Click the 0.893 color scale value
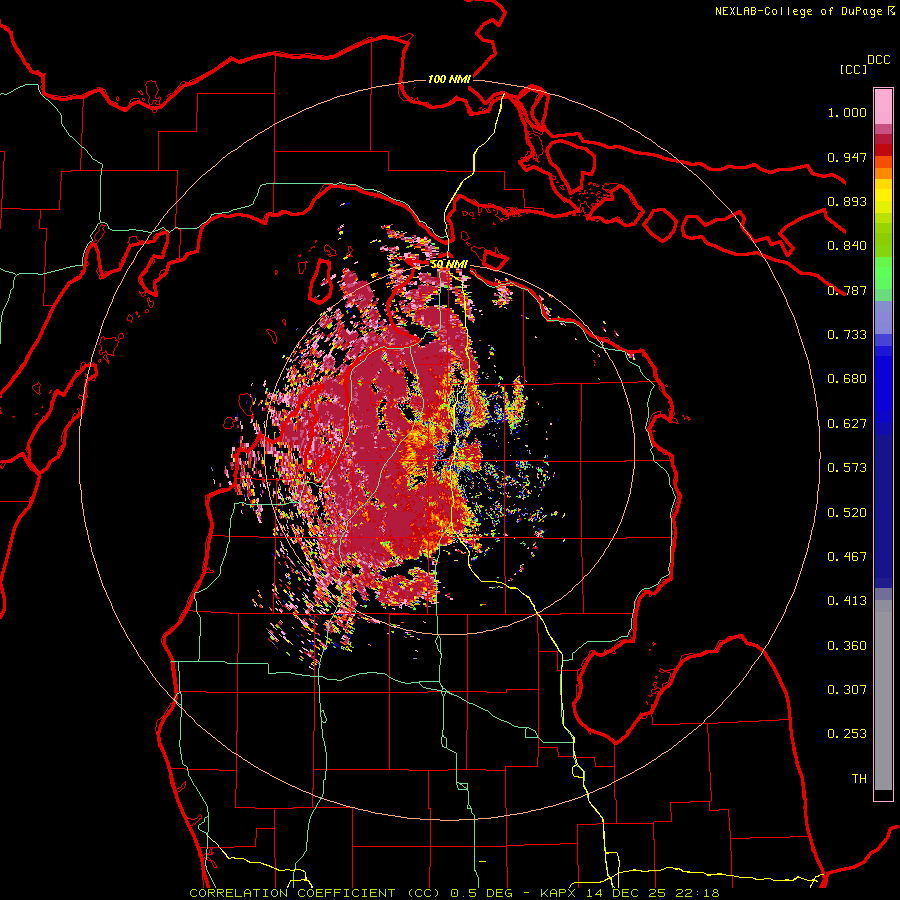 tap(847, 201)
